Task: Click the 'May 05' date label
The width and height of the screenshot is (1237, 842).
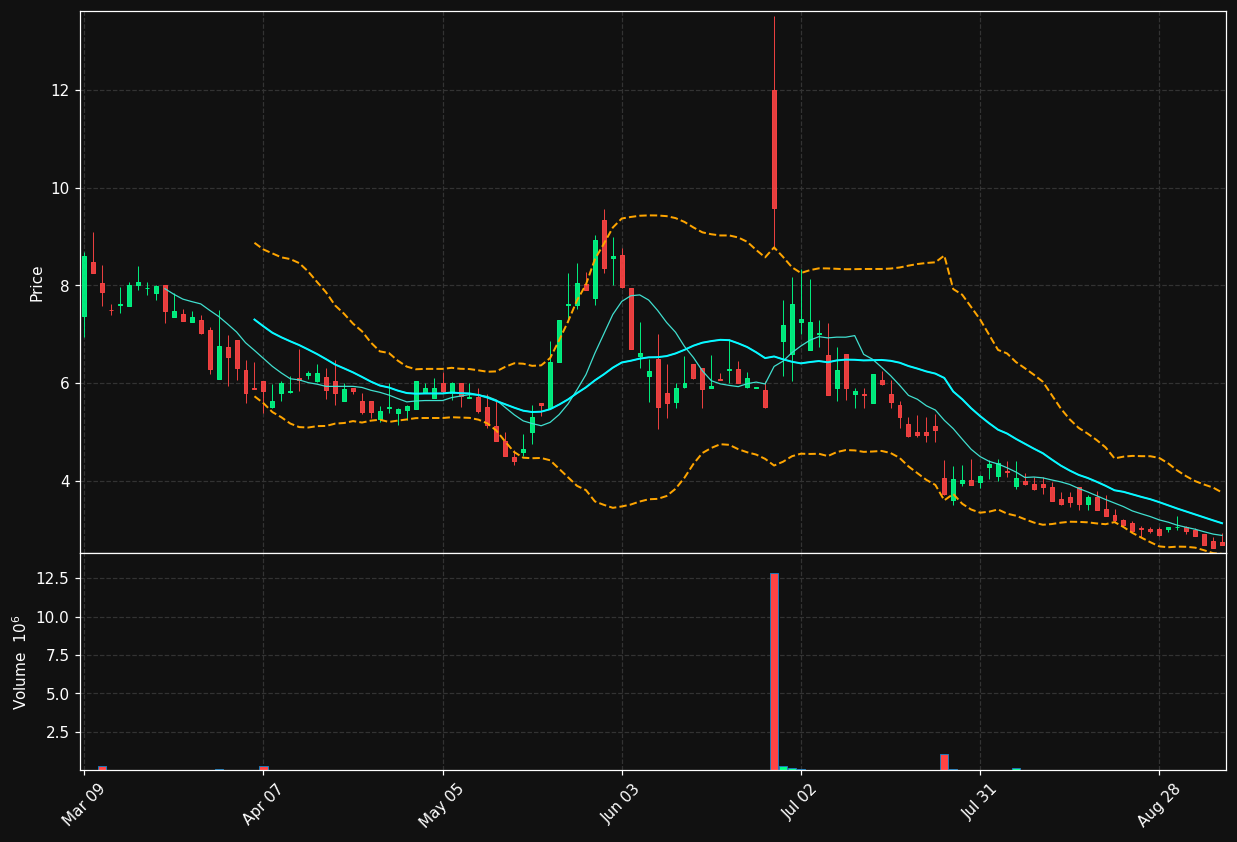Action: [x=440, y=803]
